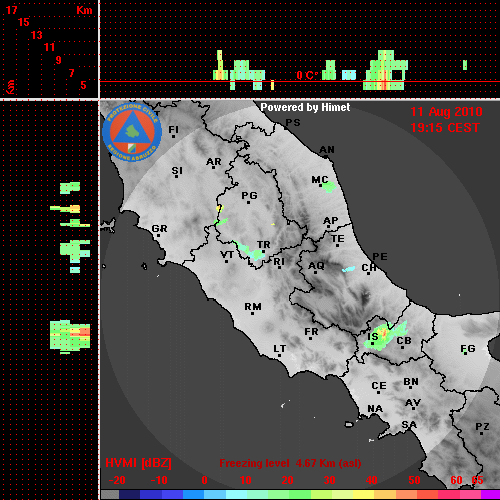Click the 'Freezing level 4.67 Km (asl)' text

click(290, 463)
